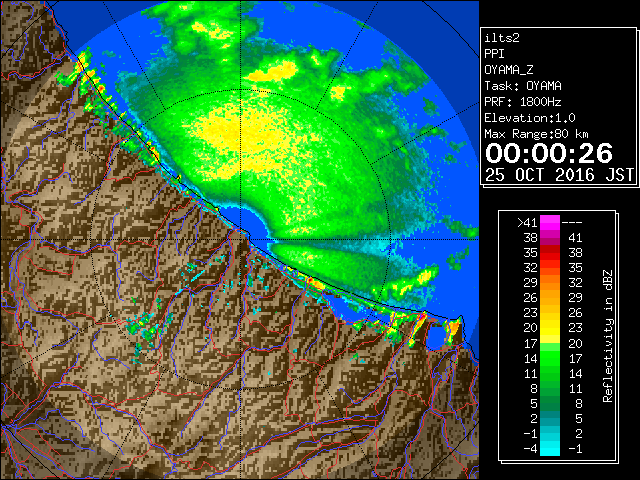Click the 'Elevation:1.0' line

click(530, 118)
